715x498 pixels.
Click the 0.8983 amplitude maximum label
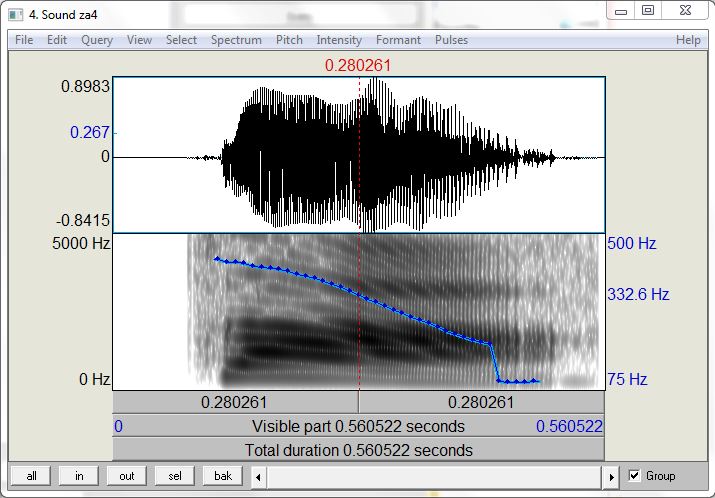[85, 86]
